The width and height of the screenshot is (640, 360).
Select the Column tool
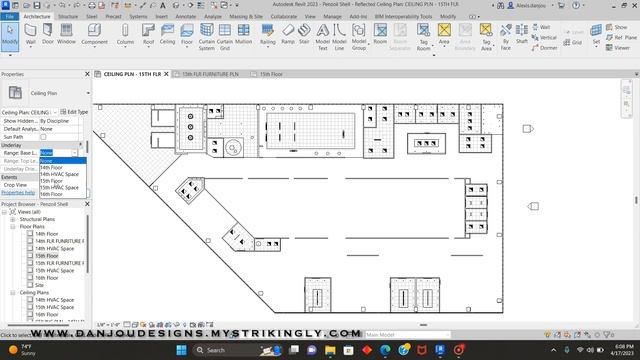(125, 35)
